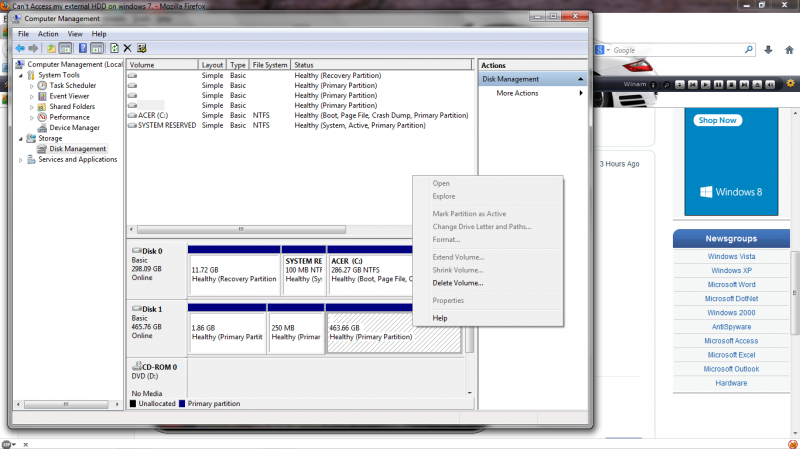Click the Refresh toolbar icon

tap(114, 48)
